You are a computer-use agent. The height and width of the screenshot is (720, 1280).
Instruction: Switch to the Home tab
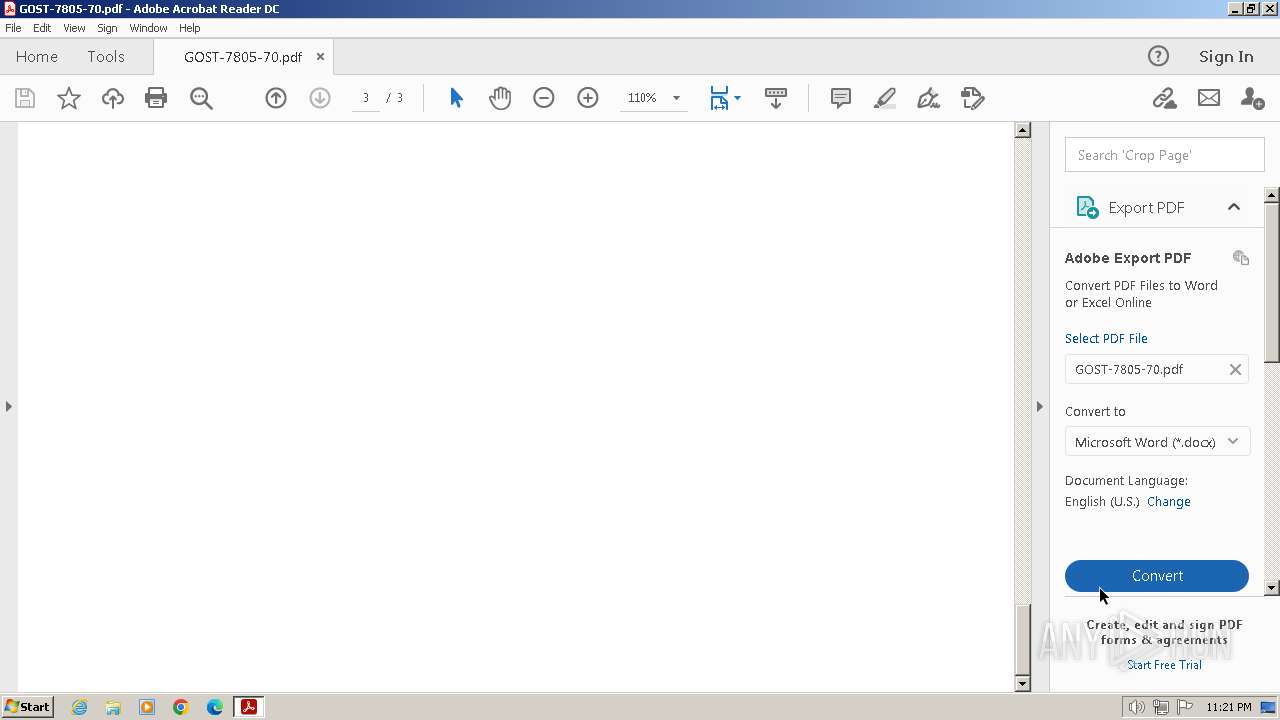37,56
